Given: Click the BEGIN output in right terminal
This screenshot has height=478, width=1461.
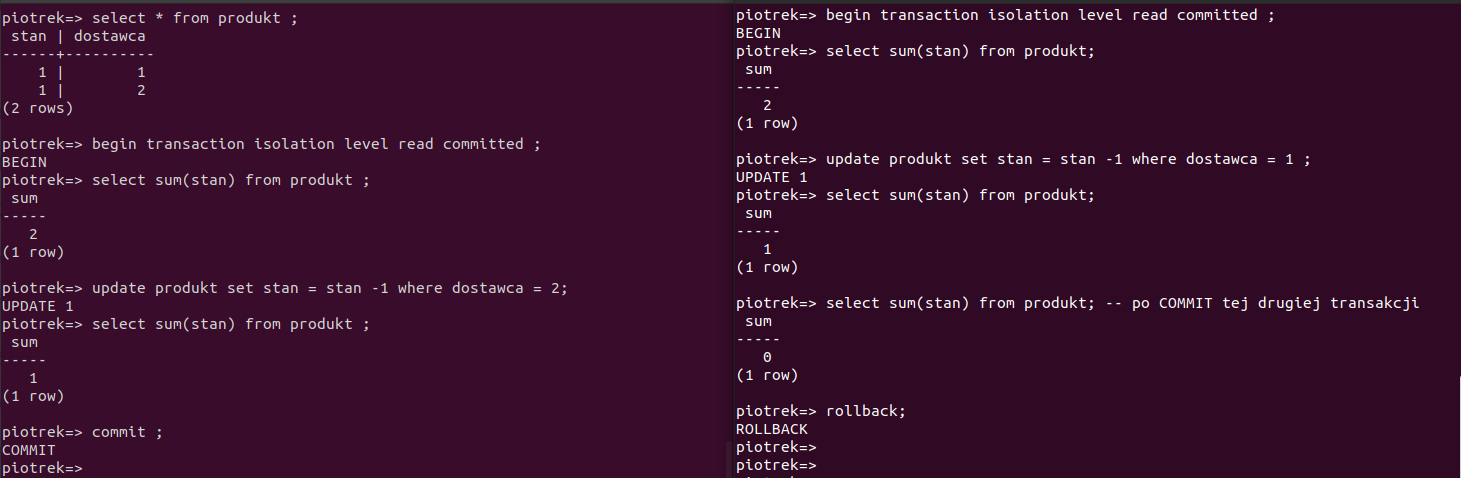Looking at the screenshot, I should (x=758, y=33).
